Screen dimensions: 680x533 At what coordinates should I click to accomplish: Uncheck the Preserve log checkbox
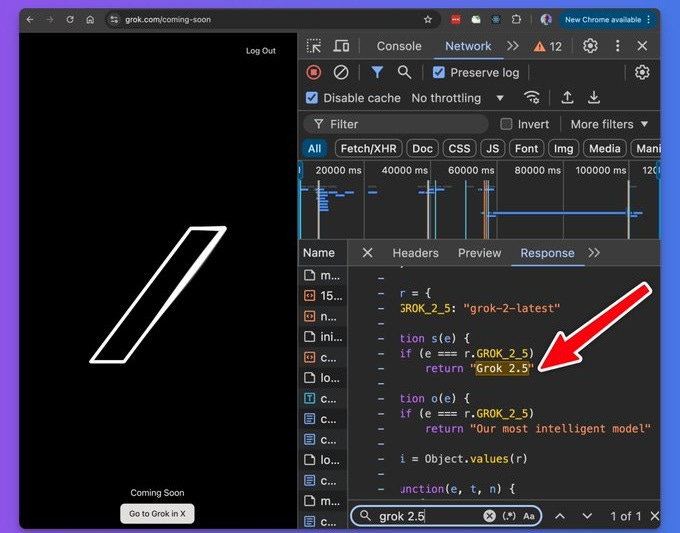click(439, 72)
